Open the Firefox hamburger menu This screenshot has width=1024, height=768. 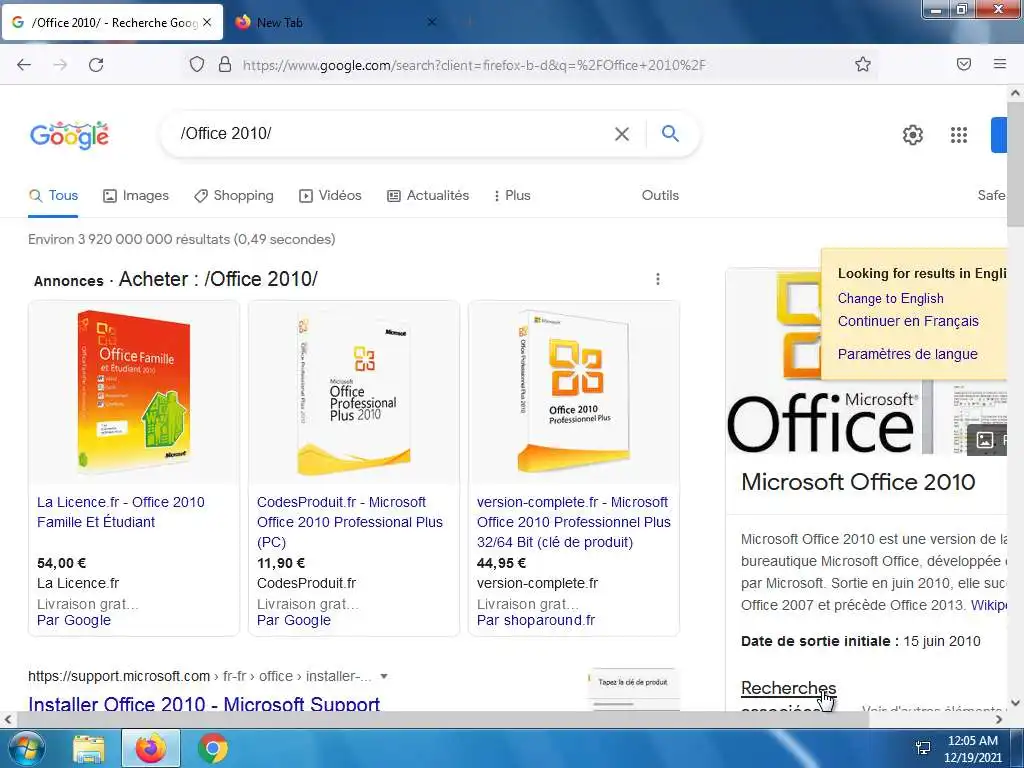pos(1000,64)
